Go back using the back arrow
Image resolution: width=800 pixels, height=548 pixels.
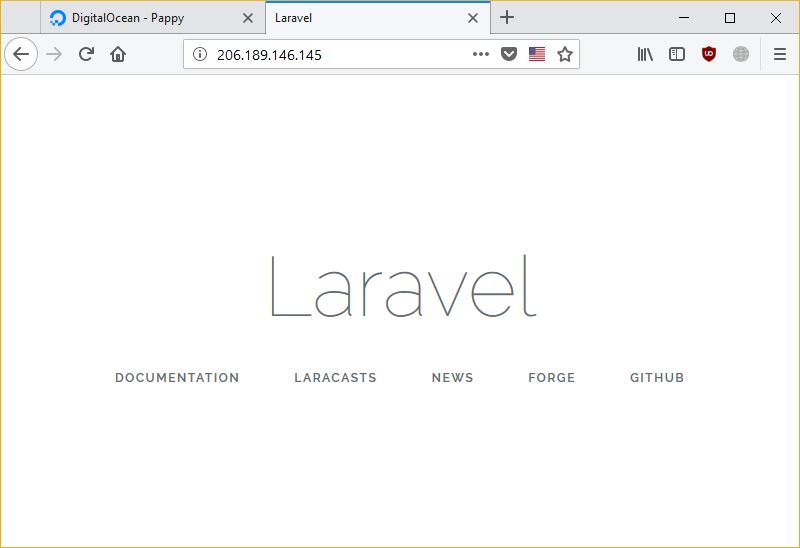click(21, 54)
